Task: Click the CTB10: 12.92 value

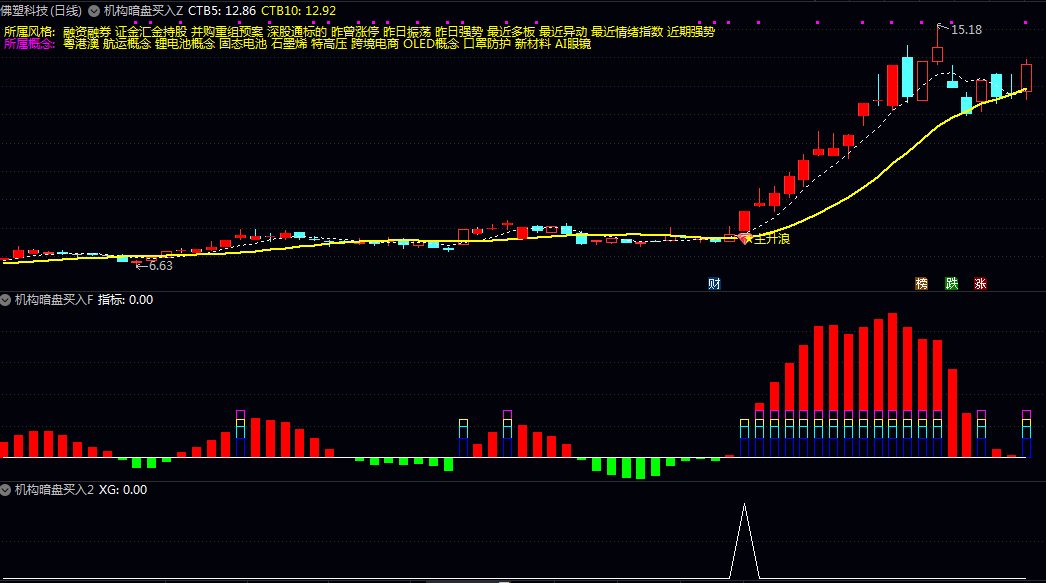Action: pos(298,11)
